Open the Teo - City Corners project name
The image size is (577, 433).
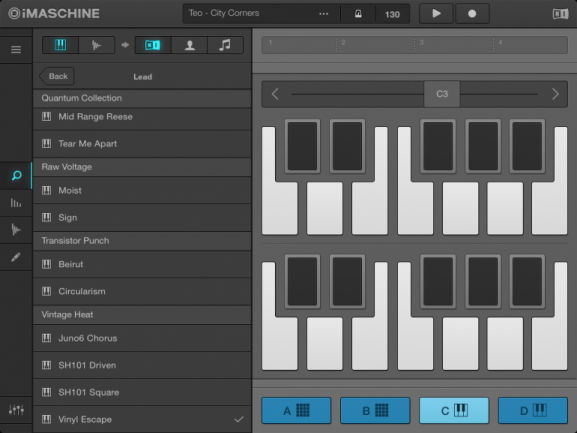(224, 13)
